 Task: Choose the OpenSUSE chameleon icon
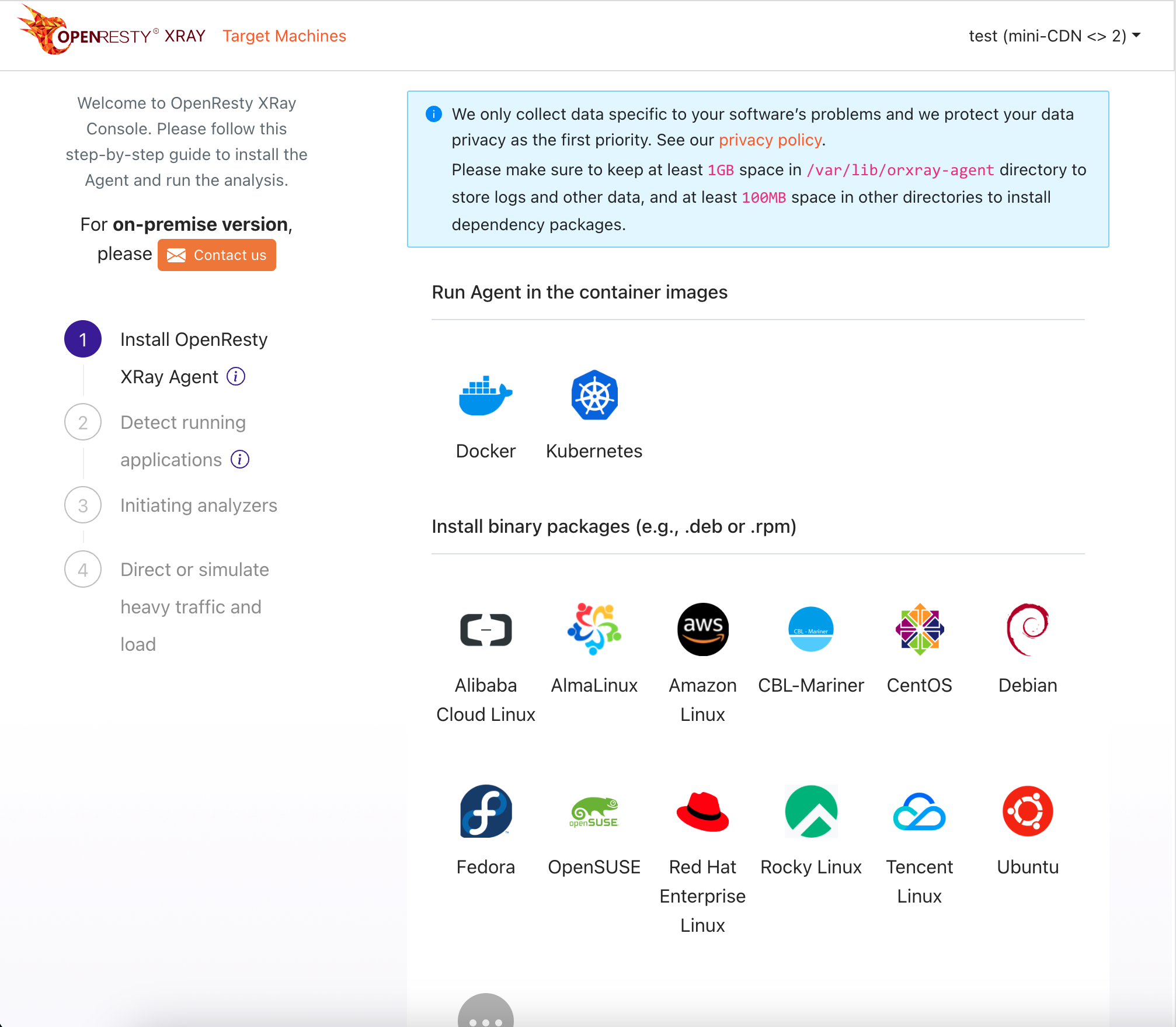coord(594,812)
